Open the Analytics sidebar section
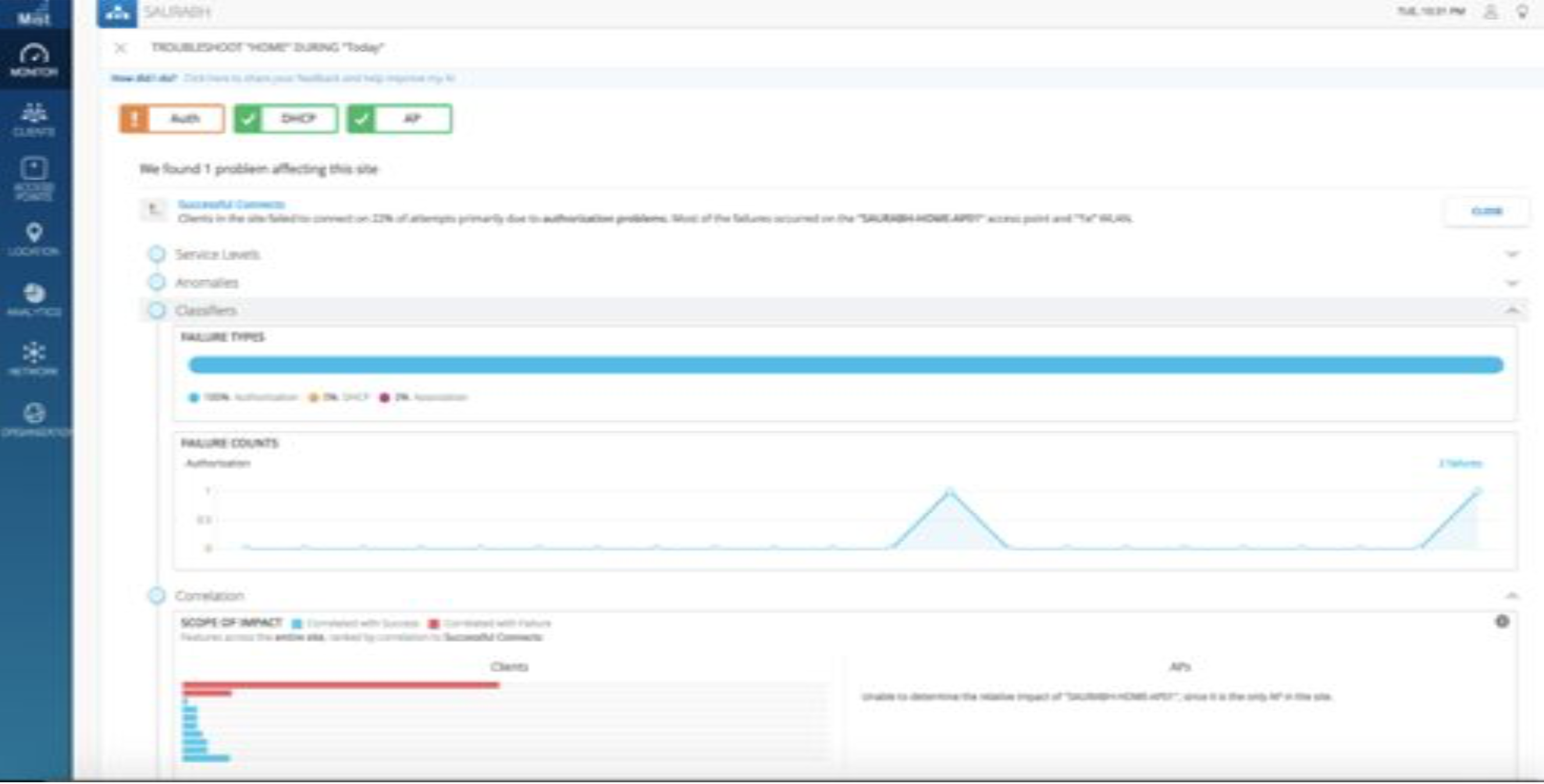Viewport: 1544px width, 784px height. point(34,300)
